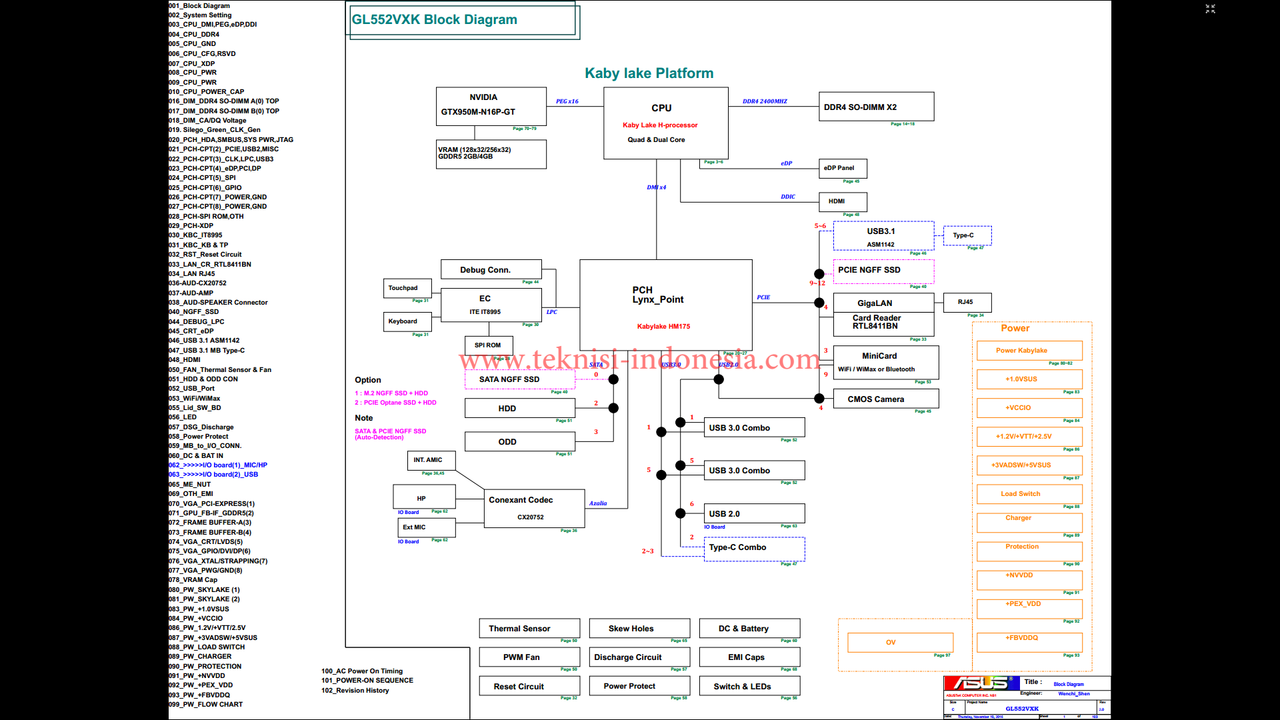The height and width of the screenshot is (720, 1280).
Task: Select the 'Debug Conn.' block
Action: [x=491, y=269]
